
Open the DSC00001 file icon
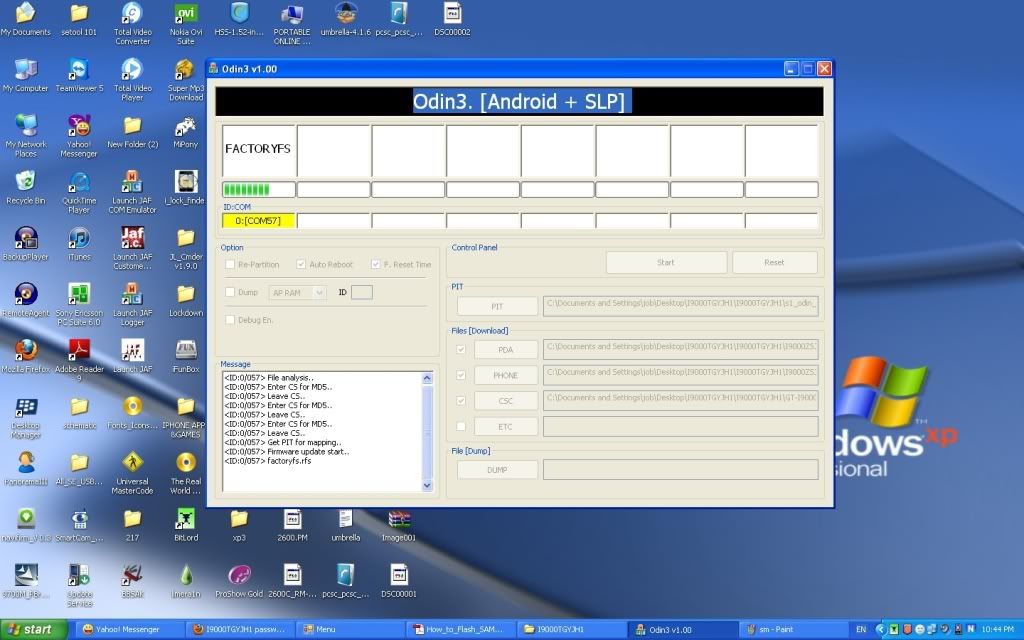coord(399,581)
